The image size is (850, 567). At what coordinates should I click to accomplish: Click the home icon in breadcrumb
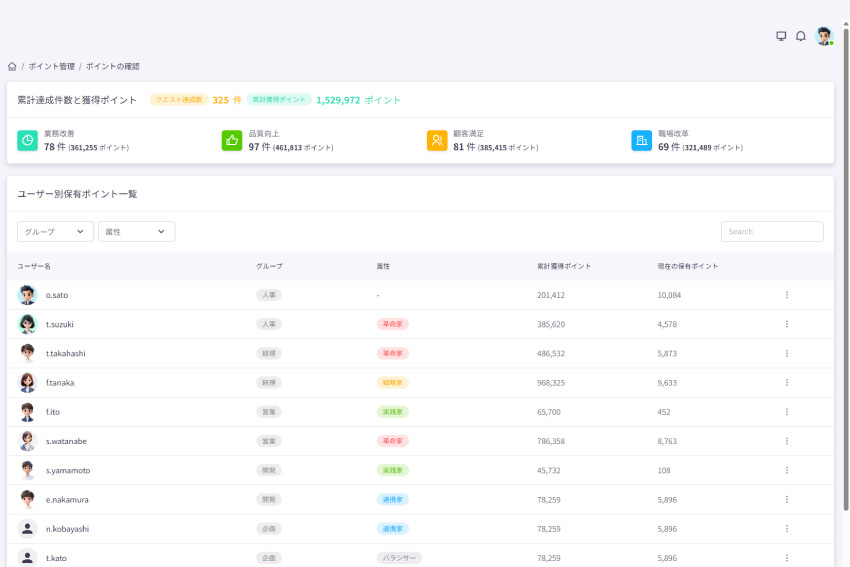pyautogui.click(x=12, y=66)
